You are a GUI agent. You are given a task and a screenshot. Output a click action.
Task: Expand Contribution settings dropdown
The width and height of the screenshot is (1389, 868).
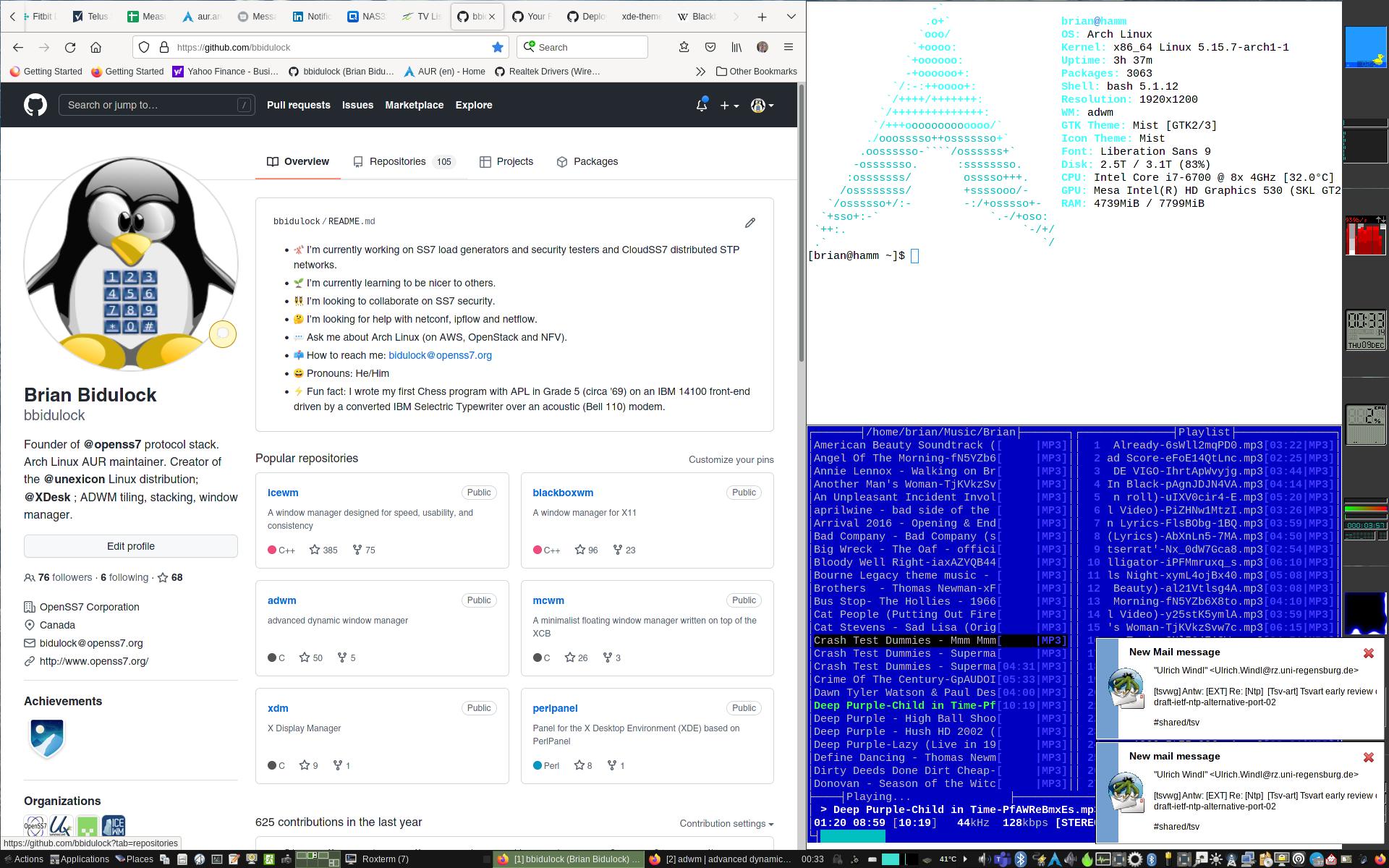click(x=726, y=824)
